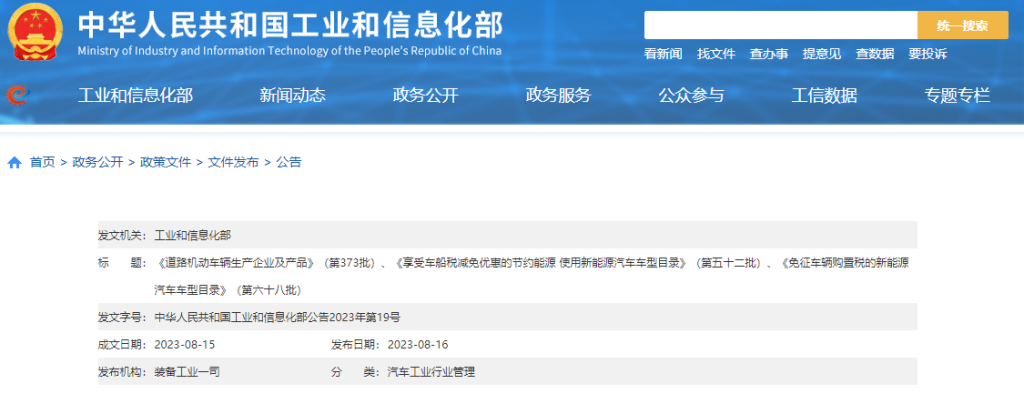Open the 查数据 quick link

875,54
